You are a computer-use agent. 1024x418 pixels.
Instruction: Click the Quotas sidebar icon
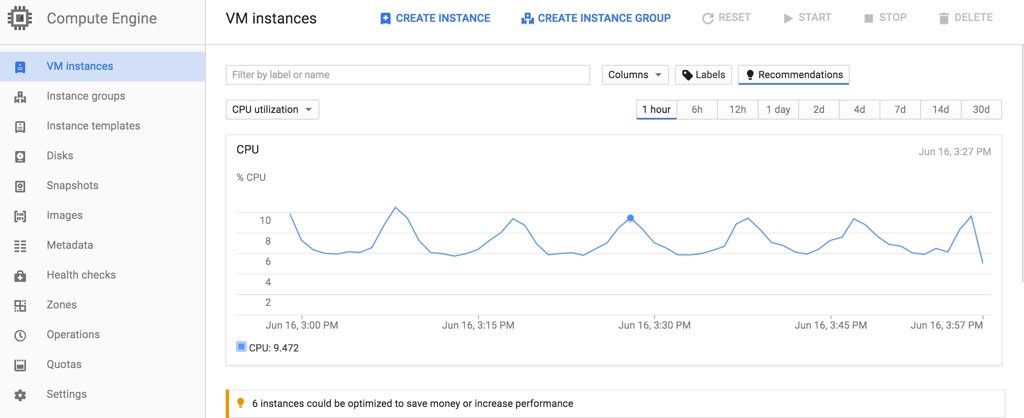point(20,365)
